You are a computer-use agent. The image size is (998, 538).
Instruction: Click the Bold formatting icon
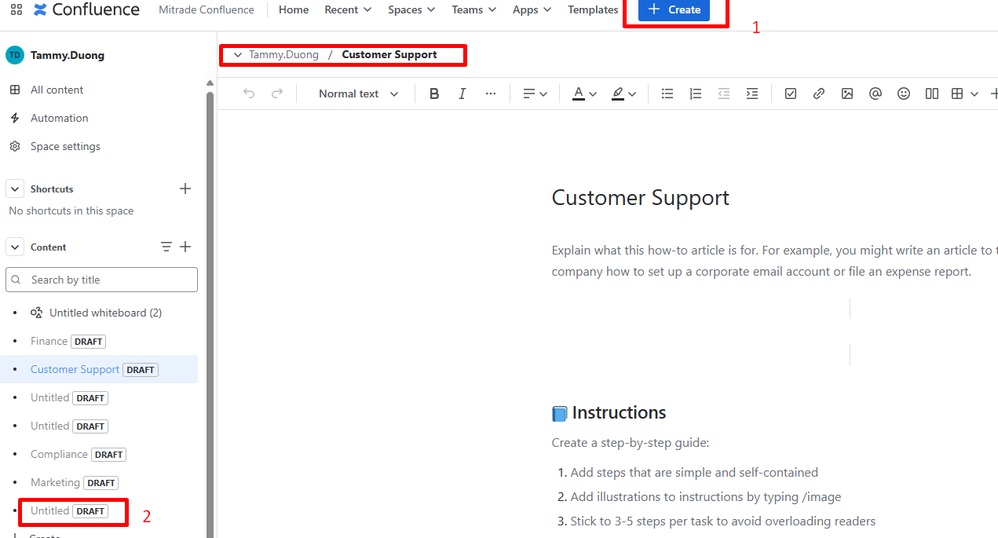pyautogui.click(x=434, y=94)
